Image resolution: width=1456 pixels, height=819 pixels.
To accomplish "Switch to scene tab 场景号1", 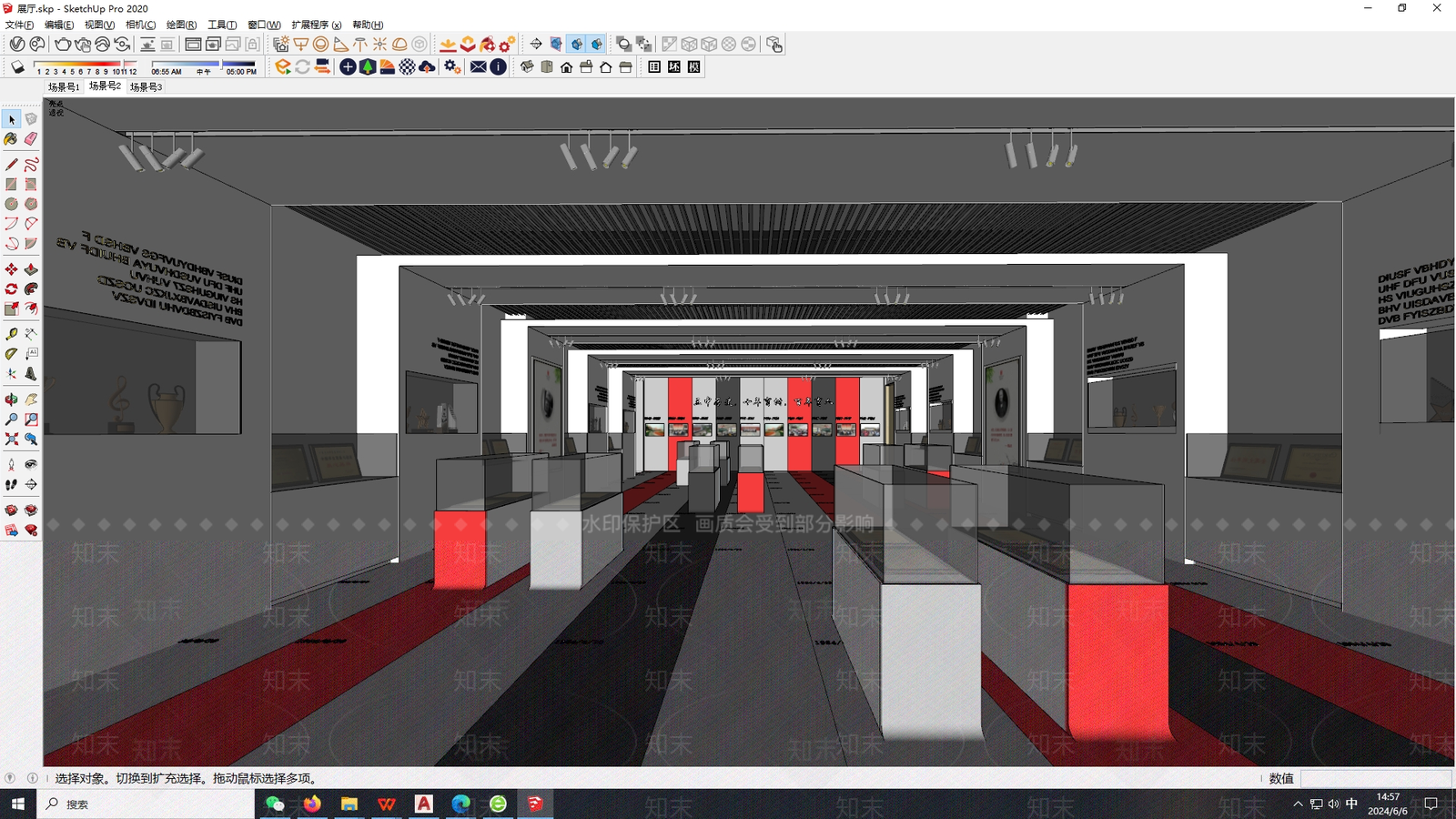I will click(x=64, y=87).
